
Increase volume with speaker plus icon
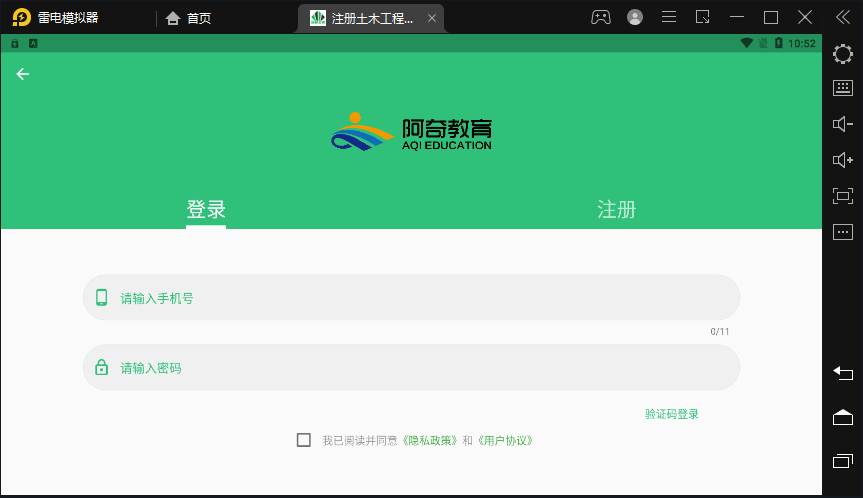pyautogui.click(x=843, y=160)
